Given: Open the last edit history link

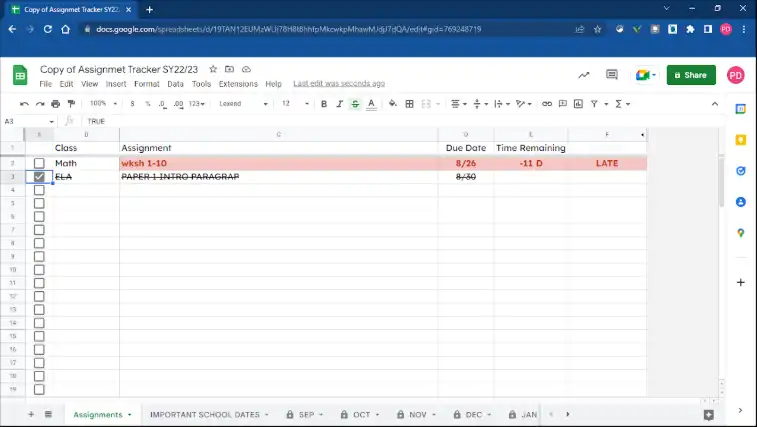Looking at the screenshot, I should point(339,84).
